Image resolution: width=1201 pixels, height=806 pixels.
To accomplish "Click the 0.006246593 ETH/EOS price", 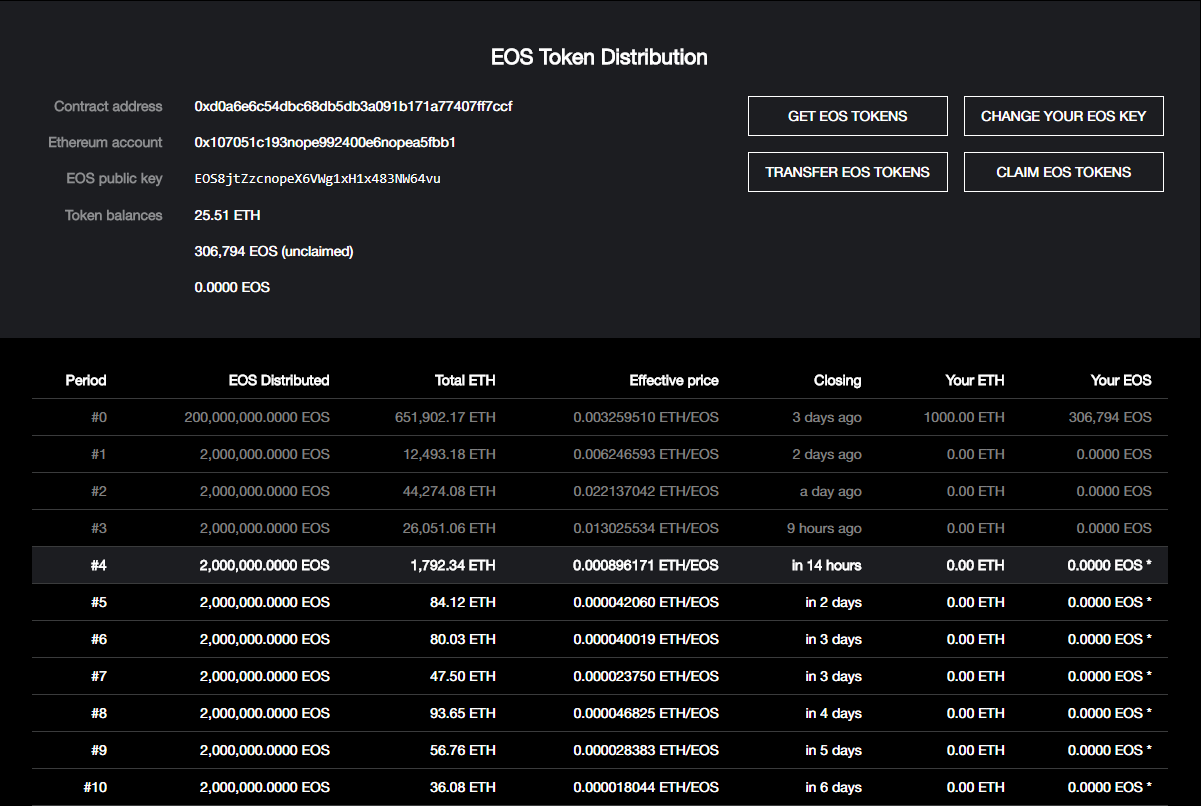I will (x=646, y=454).
